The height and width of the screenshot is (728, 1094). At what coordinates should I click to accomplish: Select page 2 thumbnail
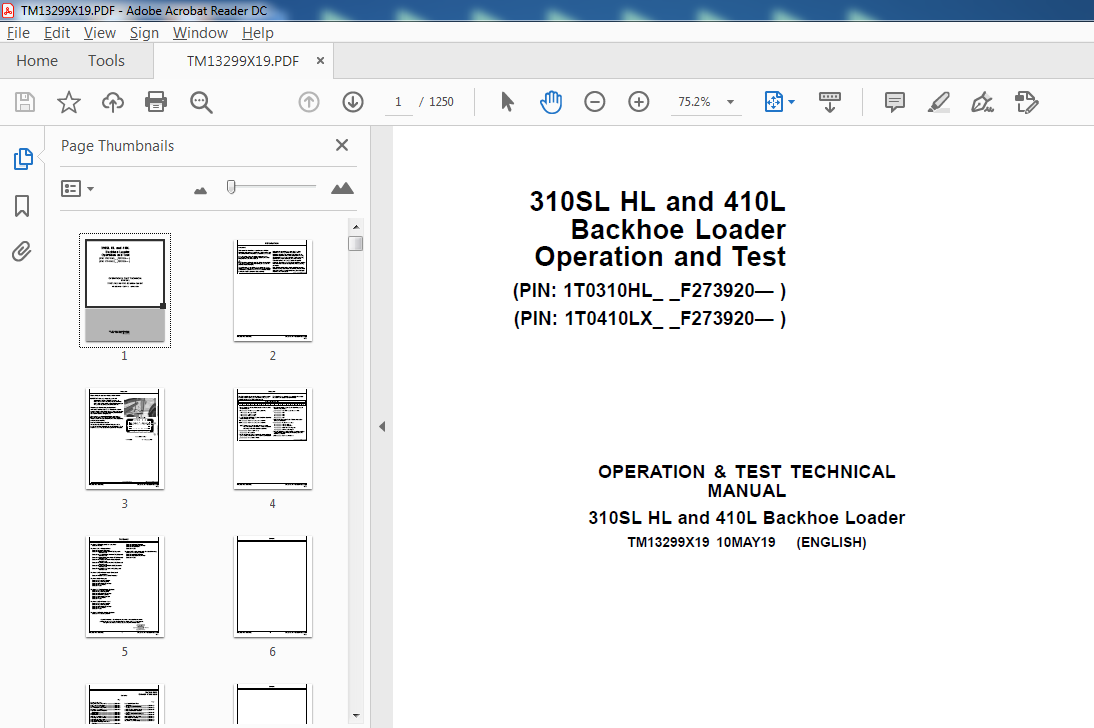point(272,290)
